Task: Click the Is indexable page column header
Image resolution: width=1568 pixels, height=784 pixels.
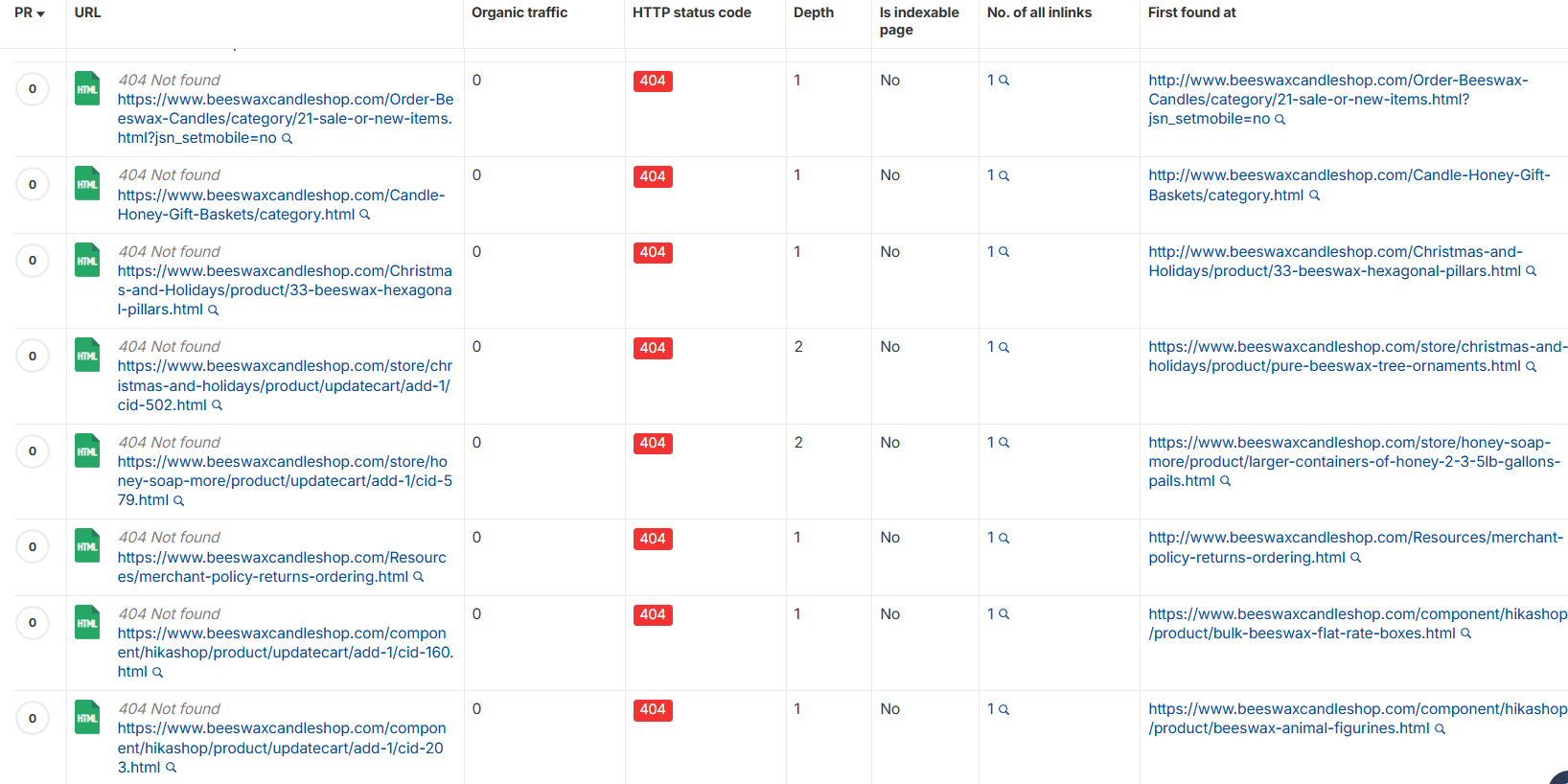Action: coord(919,21)
